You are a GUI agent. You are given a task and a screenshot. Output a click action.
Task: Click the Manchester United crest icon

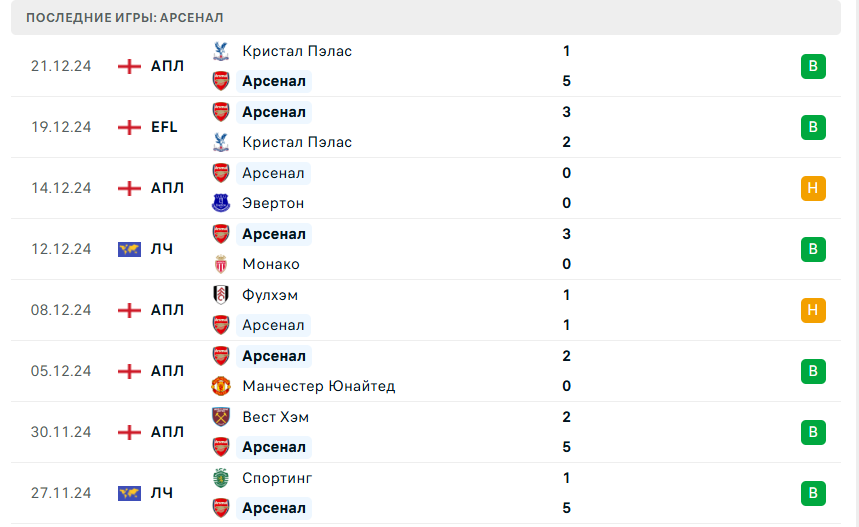pos(221,386)
